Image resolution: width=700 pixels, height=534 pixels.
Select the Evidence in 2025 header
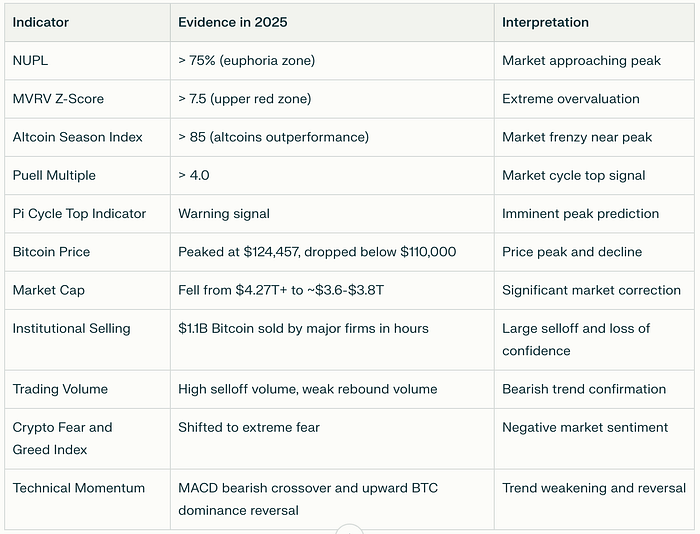coord(233,22)
